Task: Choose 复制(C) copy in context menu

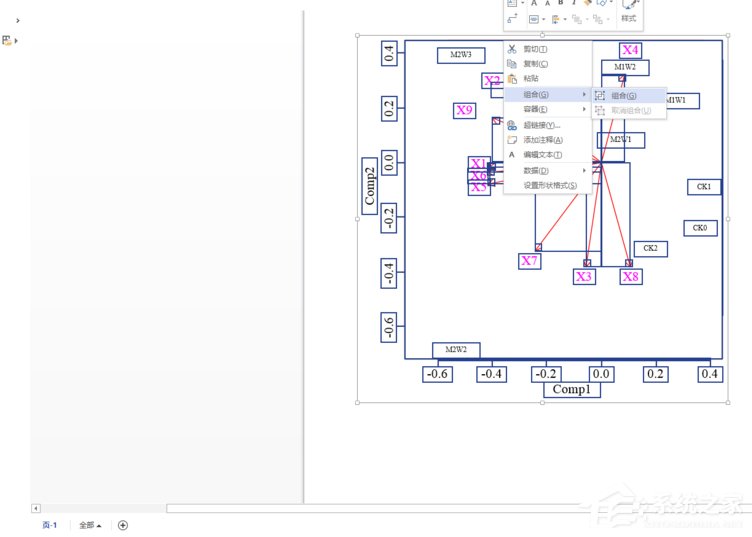Action: [x=548, y=64]
